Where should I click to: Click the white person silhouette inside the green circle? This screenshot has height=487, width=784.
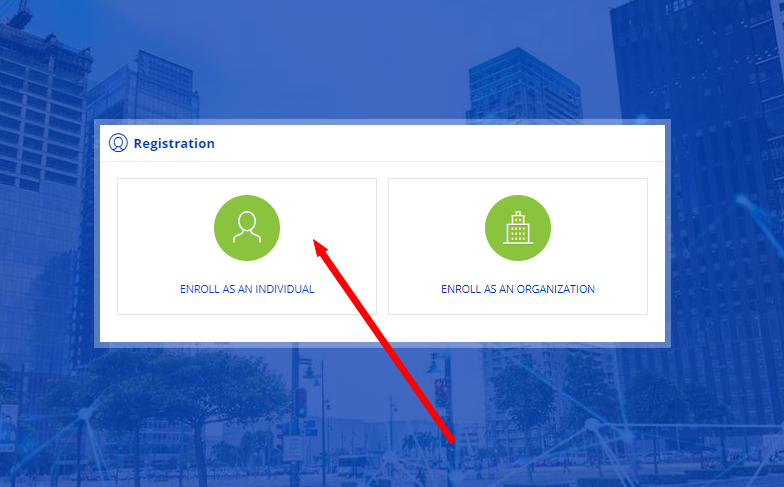point(246,228)
